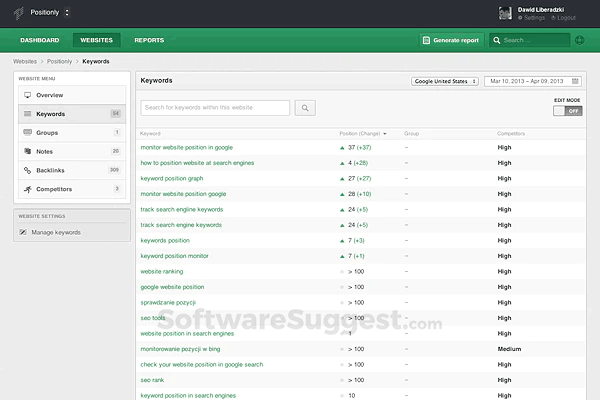Open the Reports tab
Image resolution: width=600 pixels, height=400 pixels.
point(149,41)
